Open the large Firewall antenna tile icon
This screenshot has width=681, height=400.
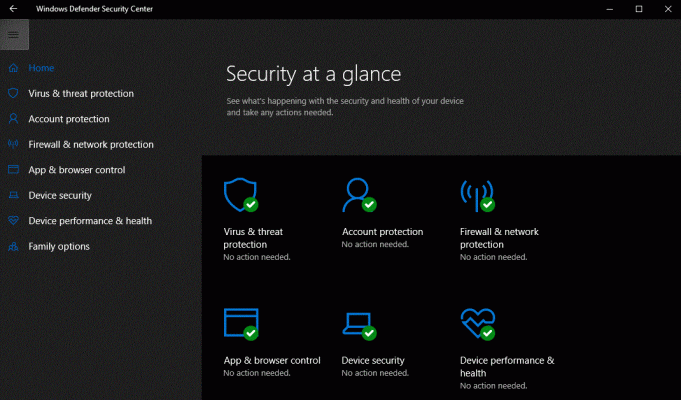477,195
